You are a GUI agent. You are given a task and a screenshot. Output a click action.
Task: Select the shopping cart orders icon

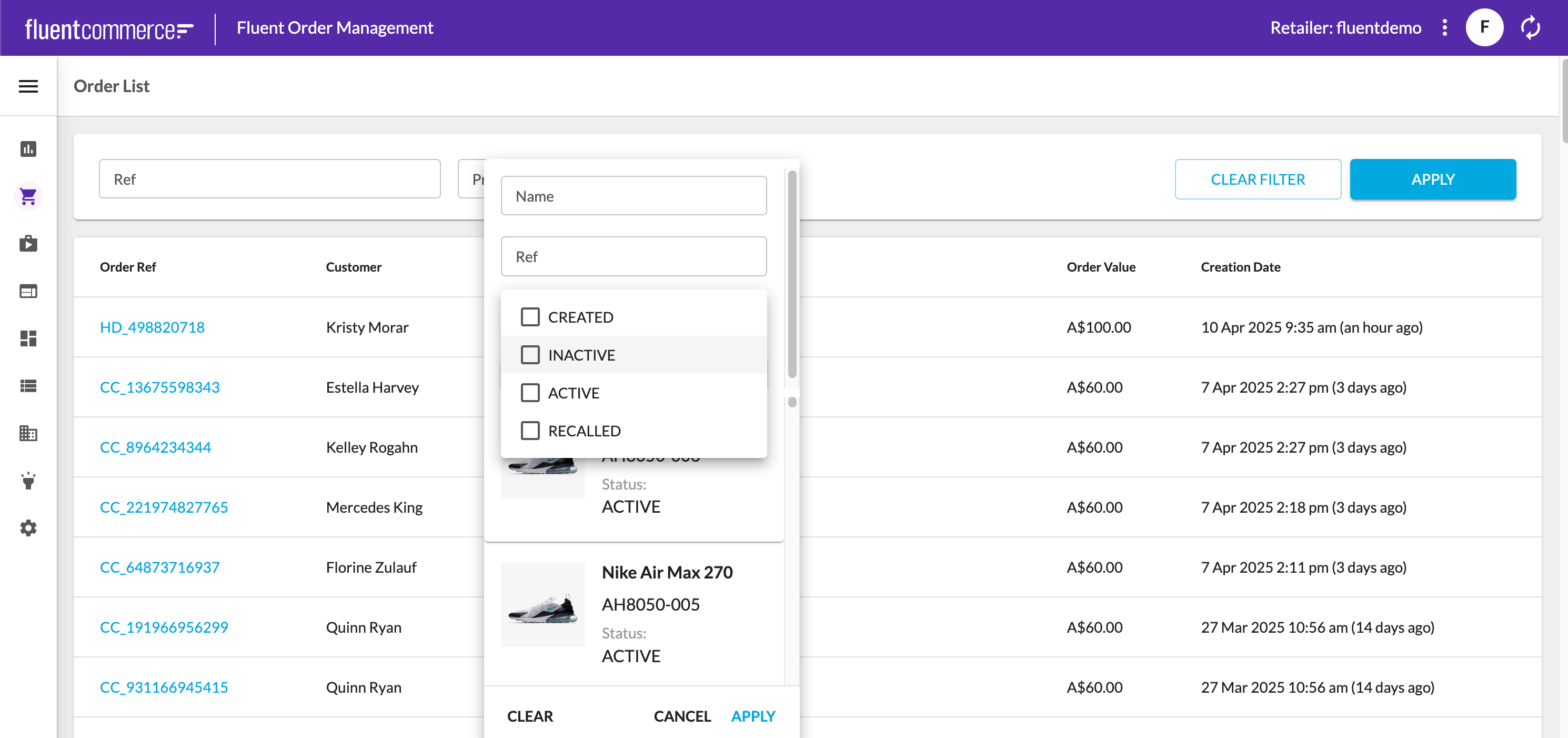click(28, 196)
